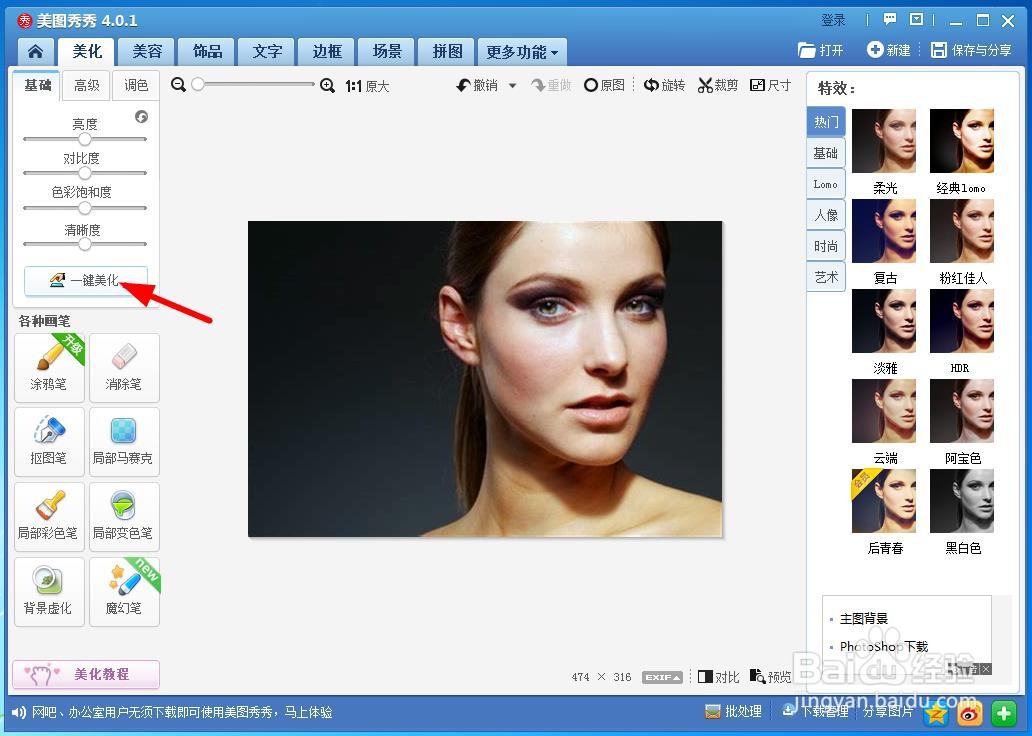Open the 更多功能 dropdown menu
1032x736 pixels.
click(523, 52)
